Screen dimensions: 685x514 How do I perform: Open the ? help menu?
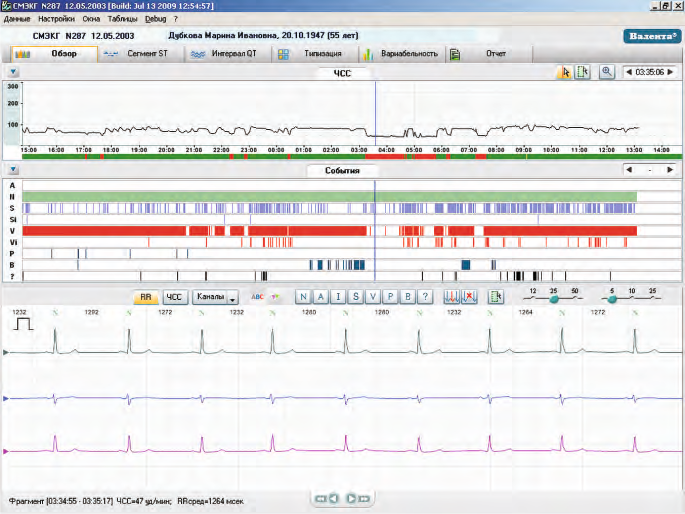click(176, 19)
